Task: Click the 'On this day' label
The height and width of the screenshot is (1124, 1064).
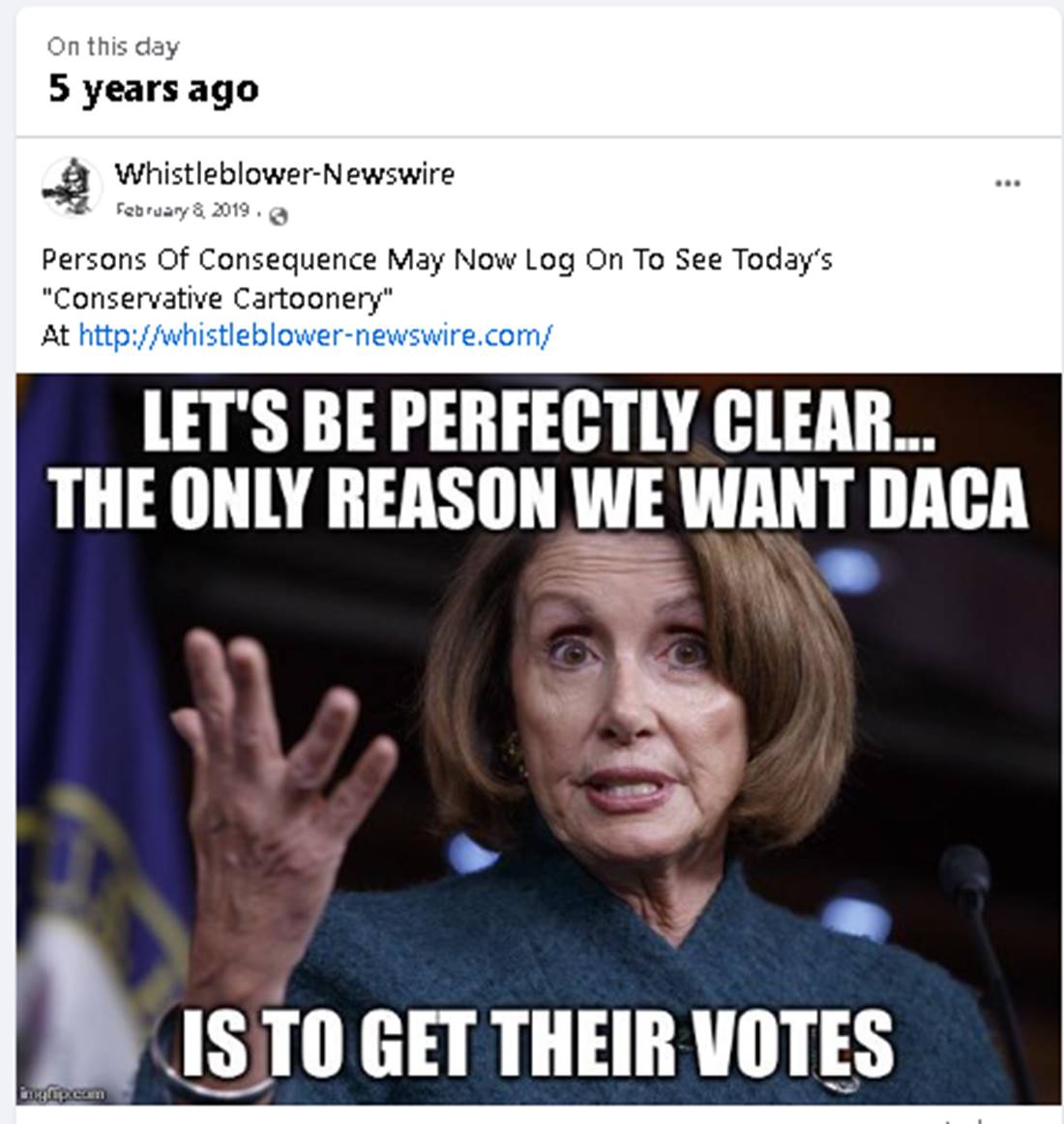Action: (113, 46)
